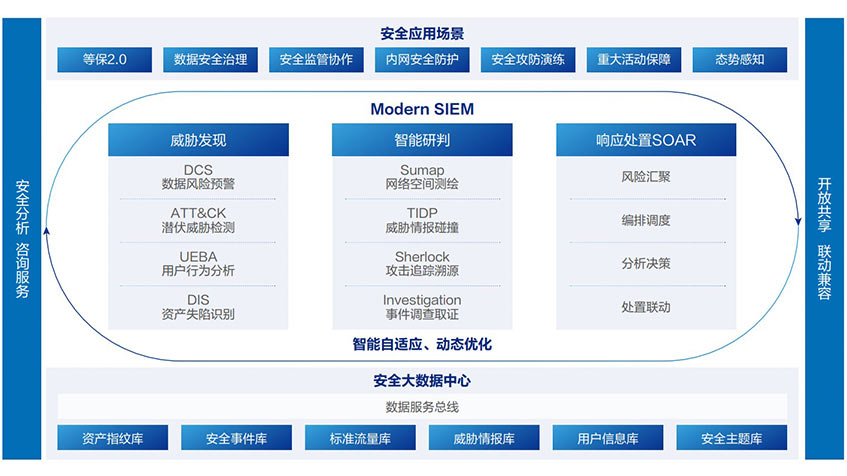Open the 资产指纹库 database box

click(x=112, y=438)
